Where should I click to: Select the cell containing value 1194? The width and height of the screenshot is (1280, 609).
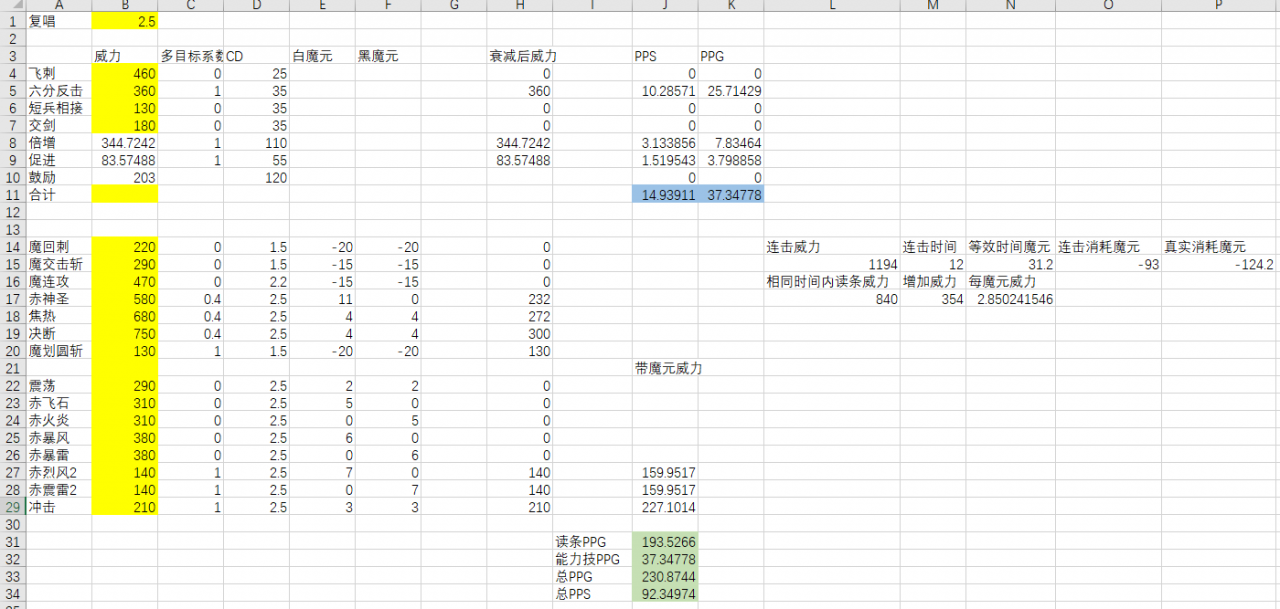pyautogui.click(x=830, y=264)
